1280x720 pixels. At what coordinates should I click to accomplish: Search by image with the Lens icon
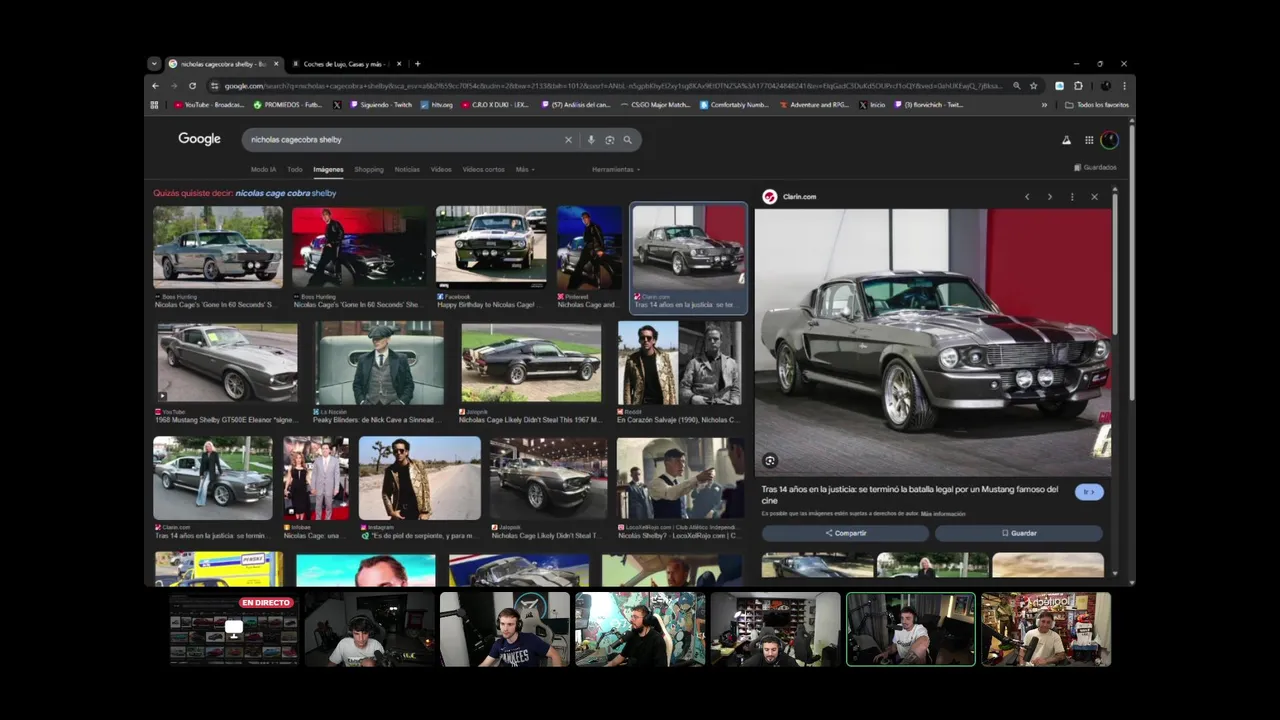pyautogui.click(x=609, y=140)
